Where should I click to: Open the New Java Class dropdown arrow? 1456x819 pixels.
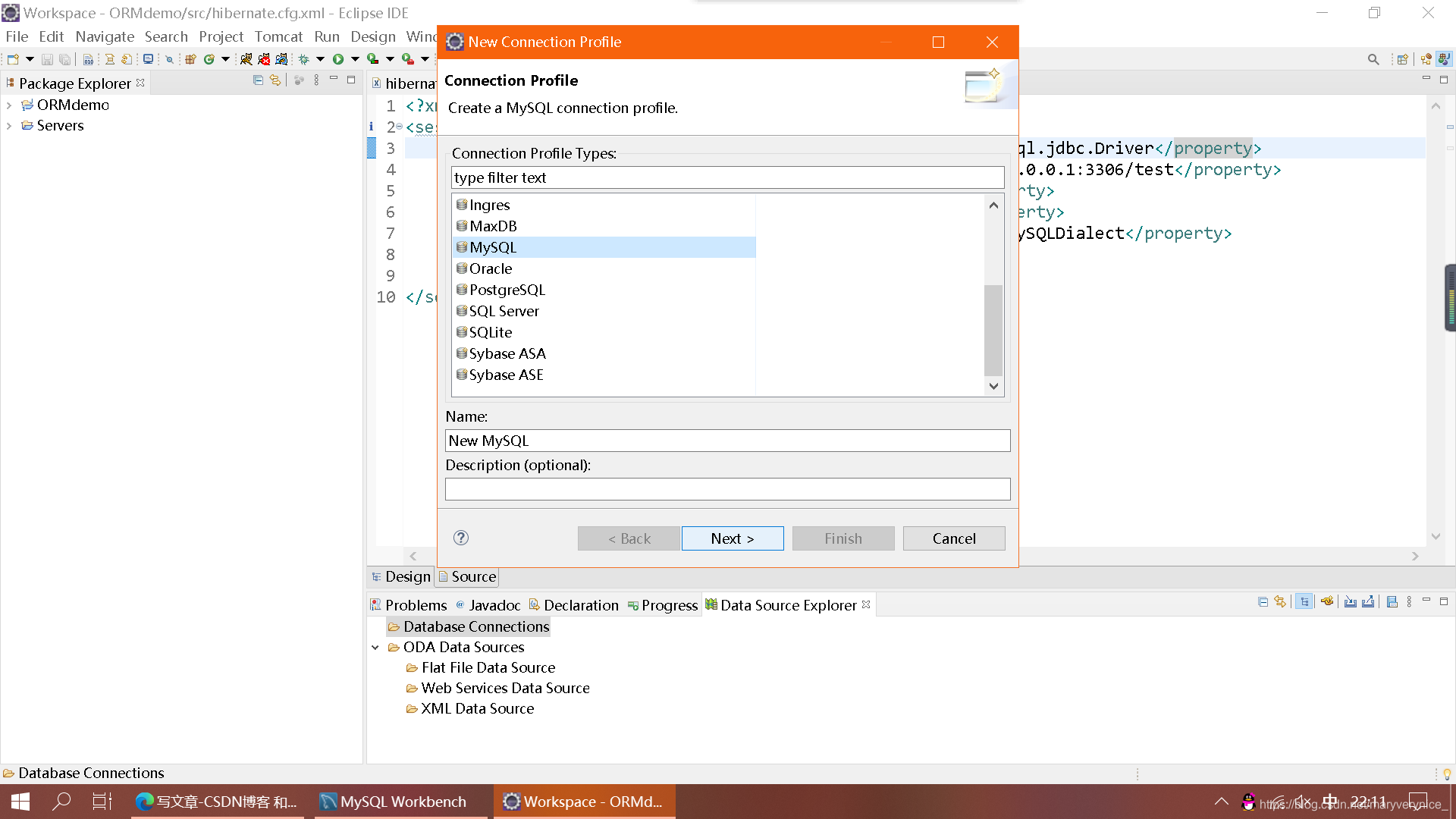[x=225, y=59]
